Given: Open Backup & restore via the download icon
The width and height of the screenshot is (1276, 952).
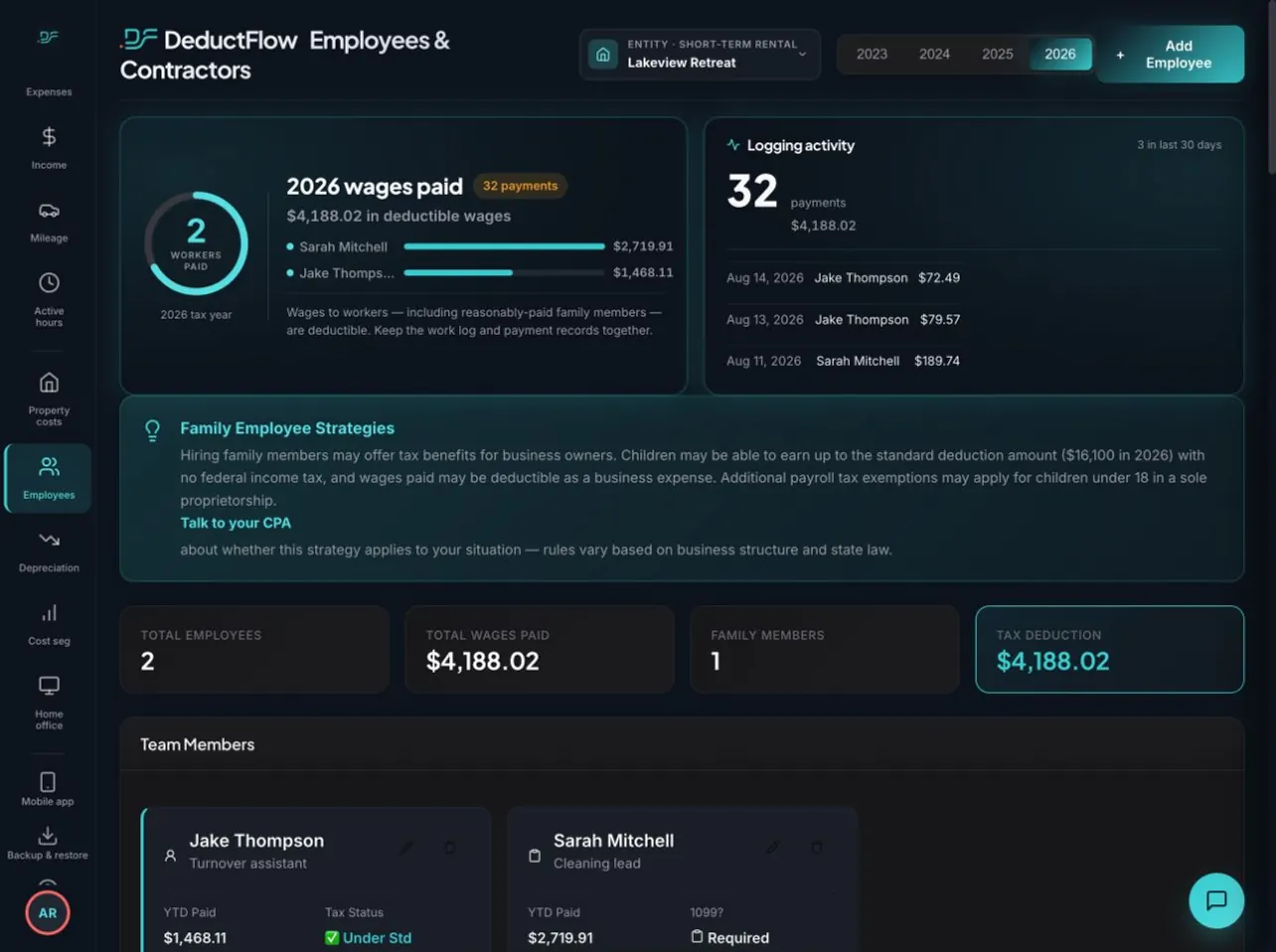Looking at the screenshot, I should pos(48,836).
